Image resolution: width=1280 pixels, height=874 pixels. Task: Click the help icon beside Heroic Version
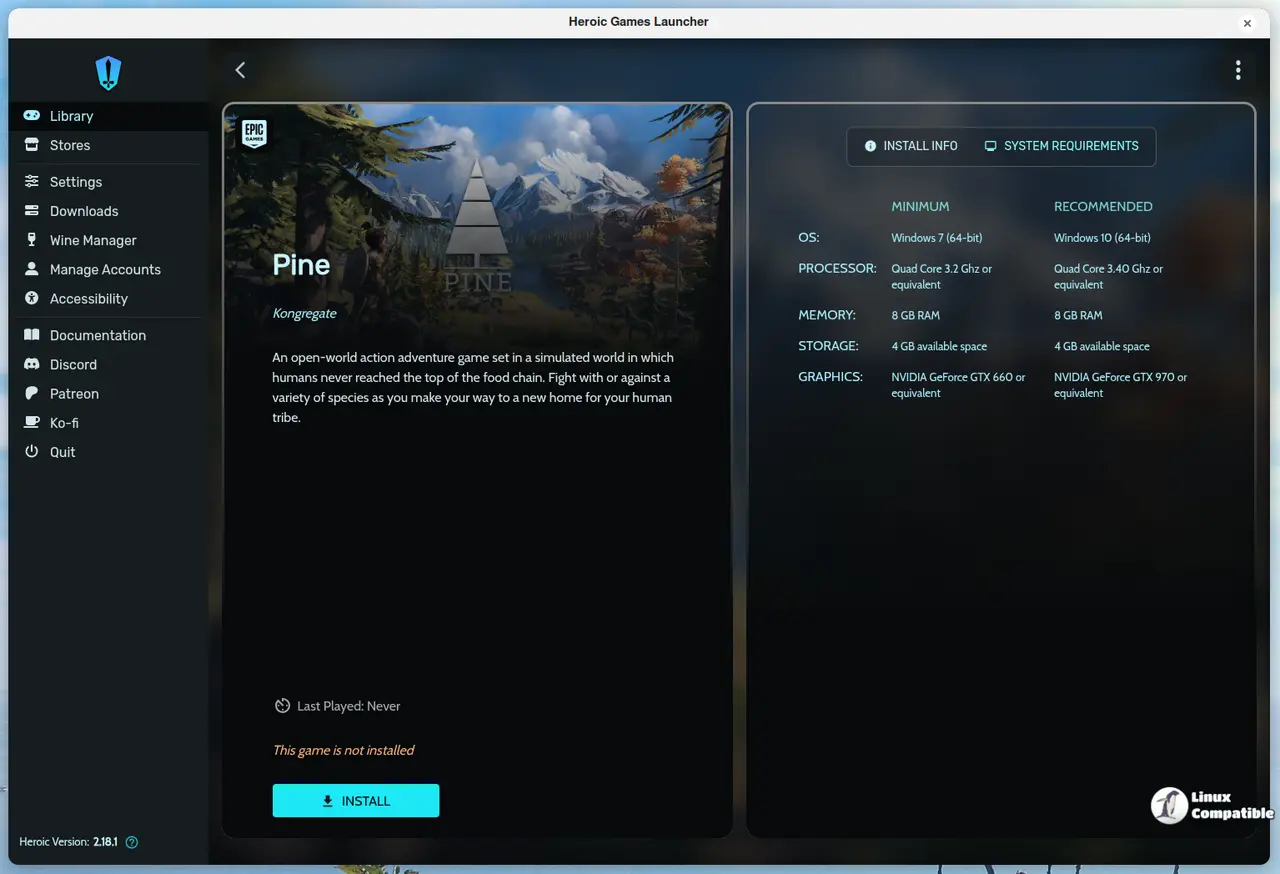pyautogui.click(x=132, y=842)
